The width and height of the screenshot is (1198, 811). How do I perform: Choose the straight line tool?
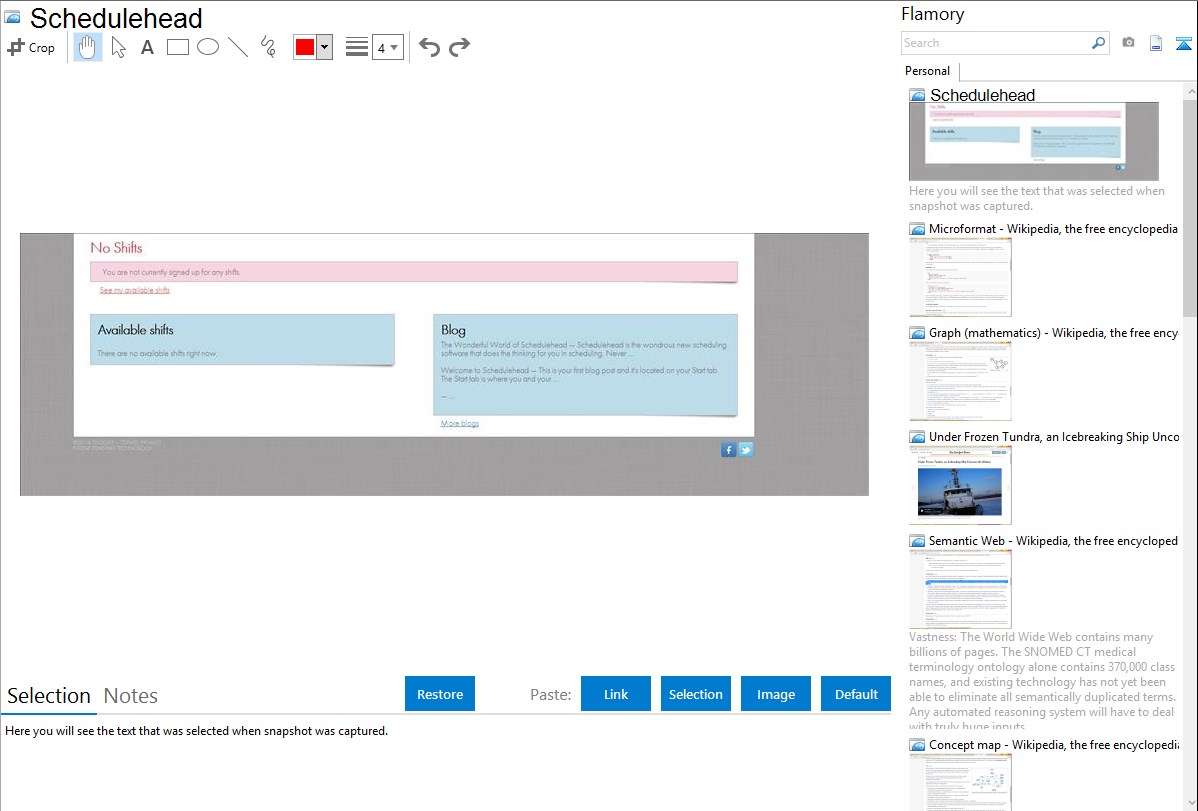coord(238,47)
